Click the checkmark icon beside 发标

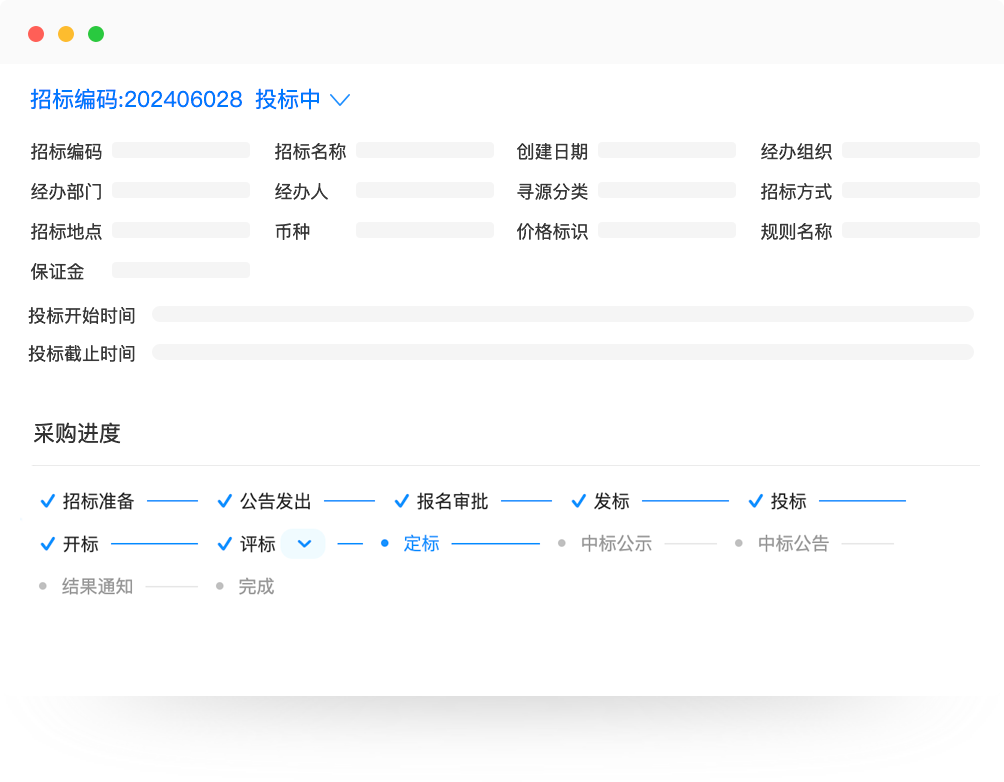pyautogui.click(x=578, y=501)
